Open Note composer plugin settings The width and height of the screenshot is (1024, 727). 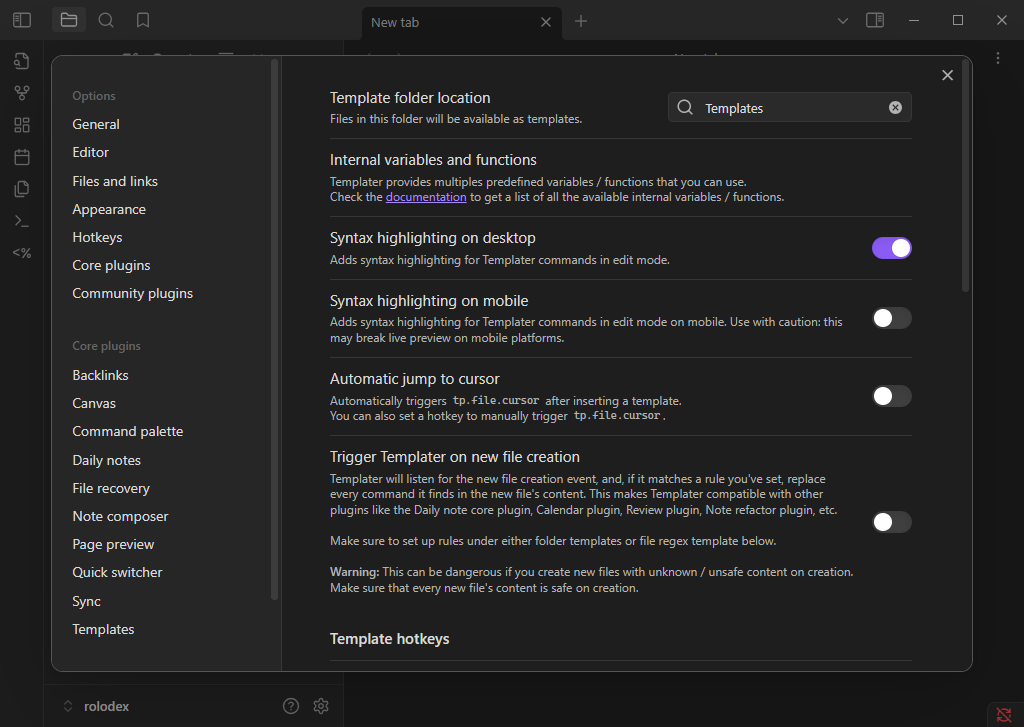pyautogui.click(x=120, y=516)
